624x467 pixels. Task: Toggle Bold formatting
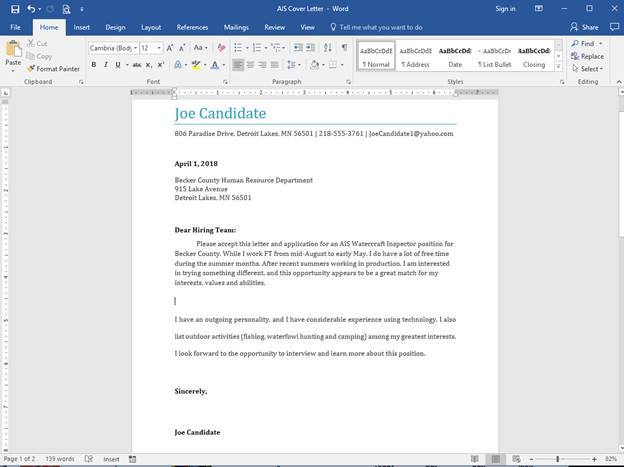coord(93,65)
